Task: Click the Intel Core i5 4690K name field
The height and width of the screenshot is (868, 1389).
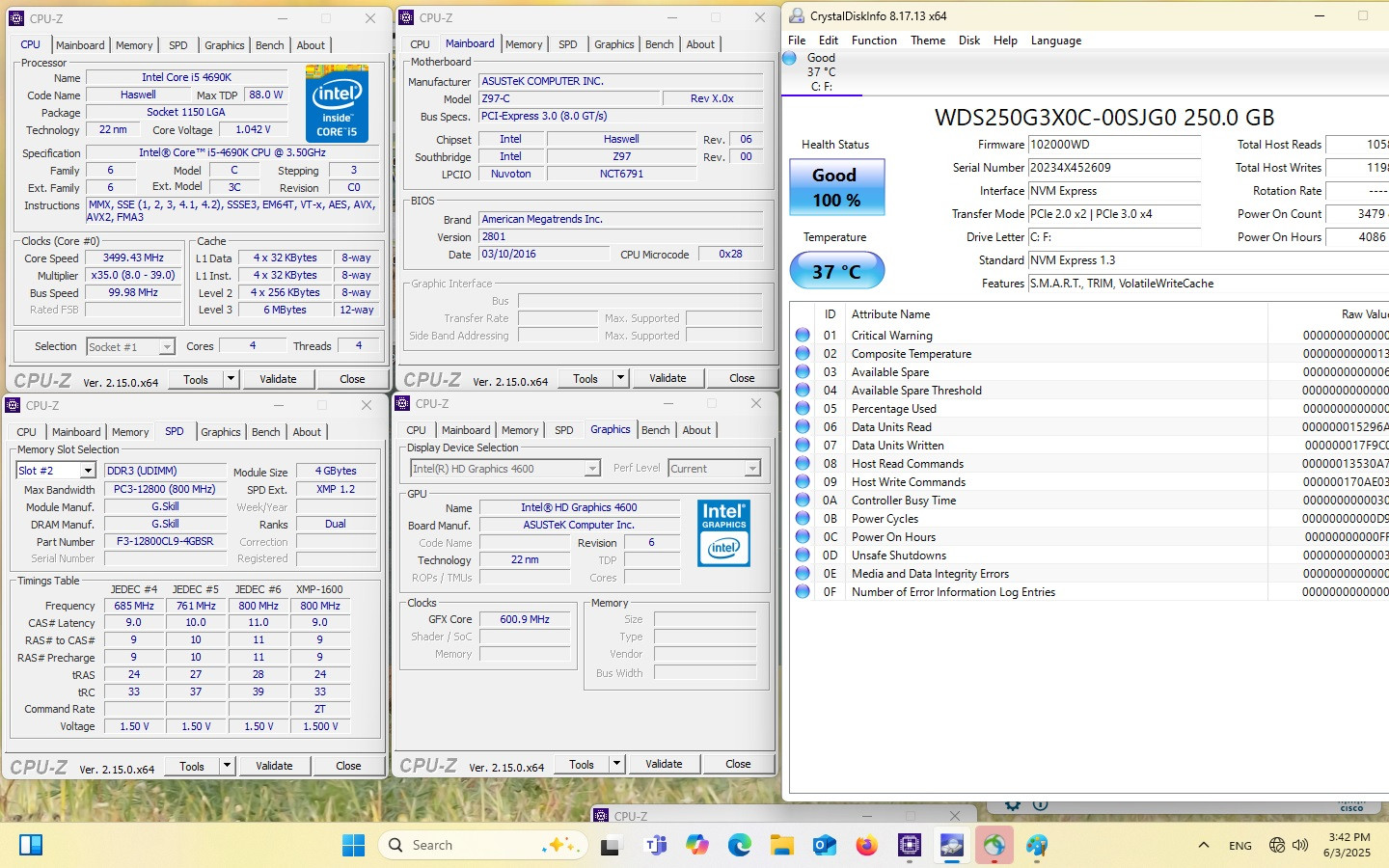Action: [x=187, y=77]
